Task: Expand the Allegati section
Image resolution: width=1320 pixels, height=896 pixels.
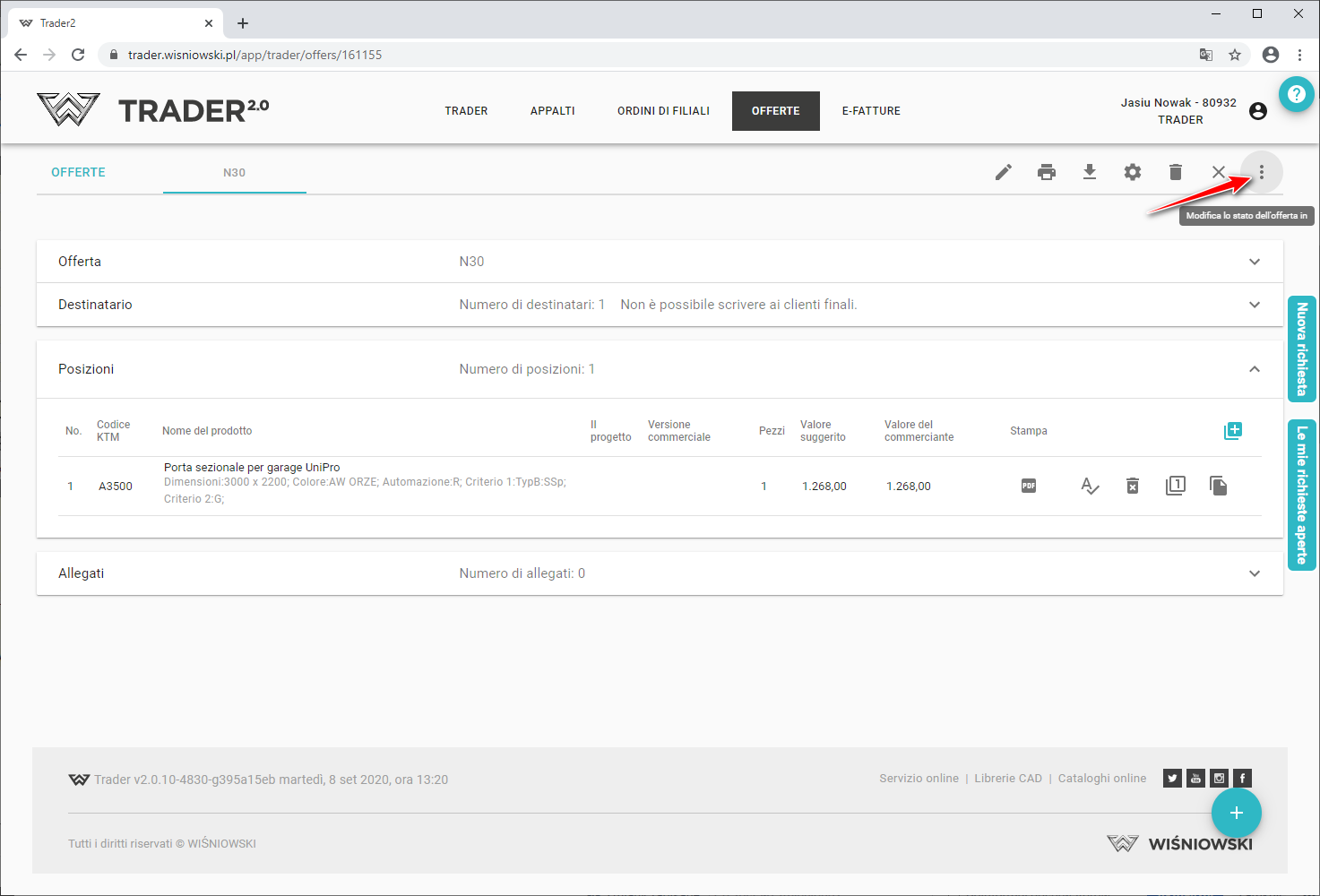Action: pos(1254,573)
